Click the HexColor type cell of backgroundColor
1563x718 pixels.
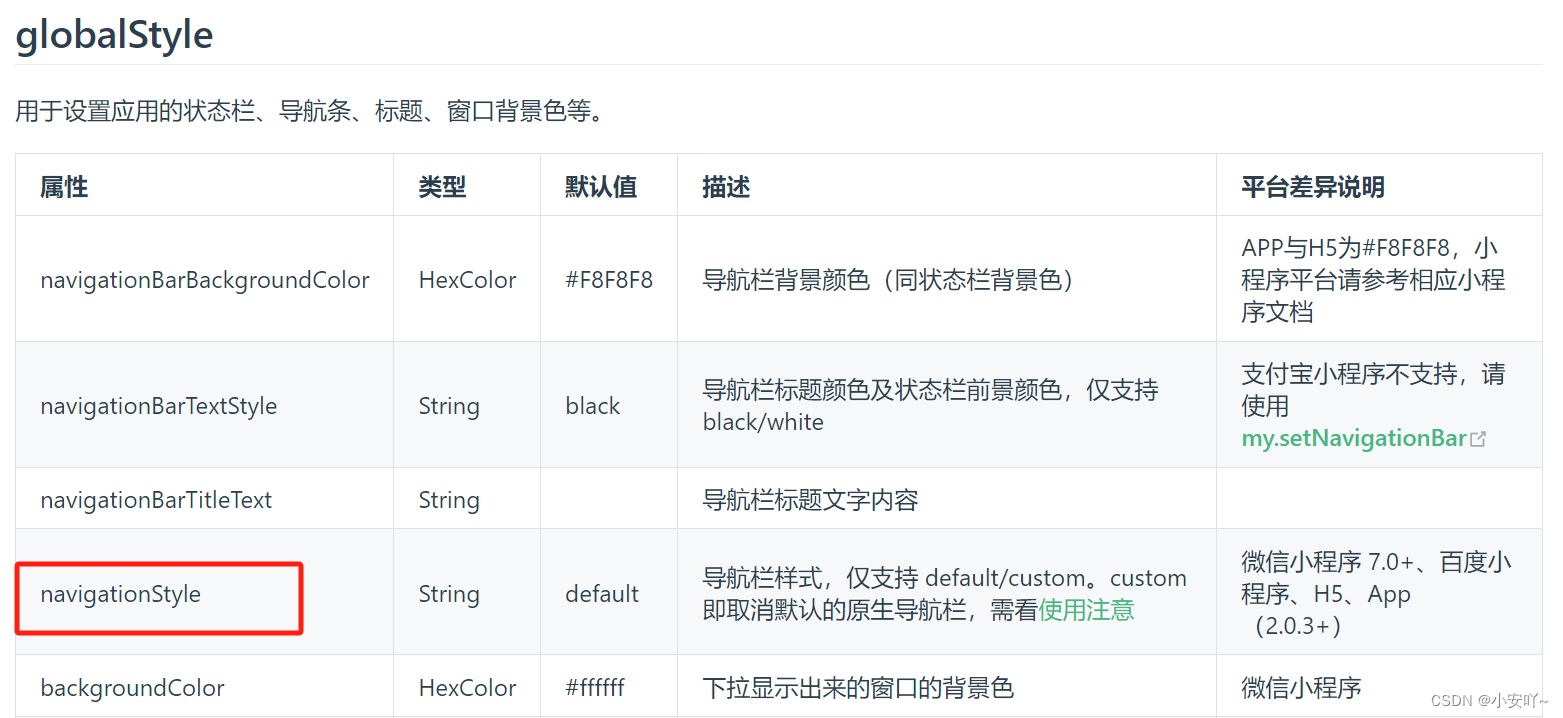click(x=468, y=687)
